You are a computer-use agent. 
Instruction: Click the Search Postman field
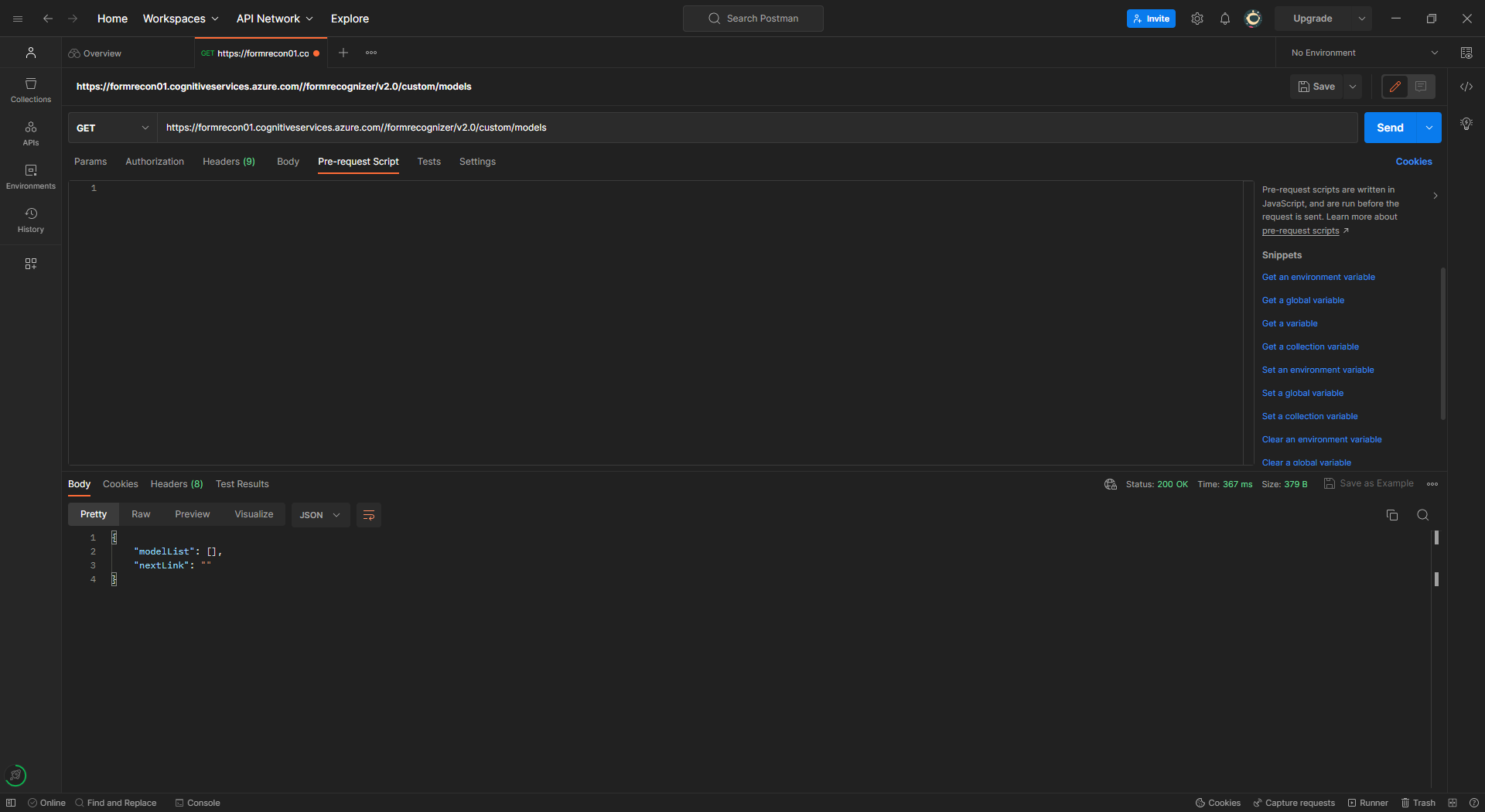(753, 19)
